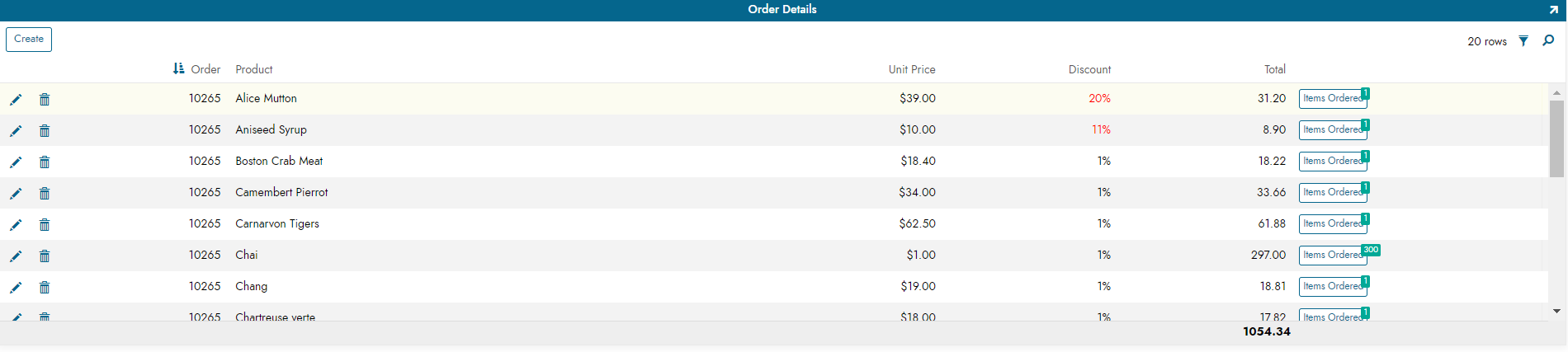Click trash icon for Camembert Pierrot
This screenshot has height=352, width=1568.
[45, 194]
